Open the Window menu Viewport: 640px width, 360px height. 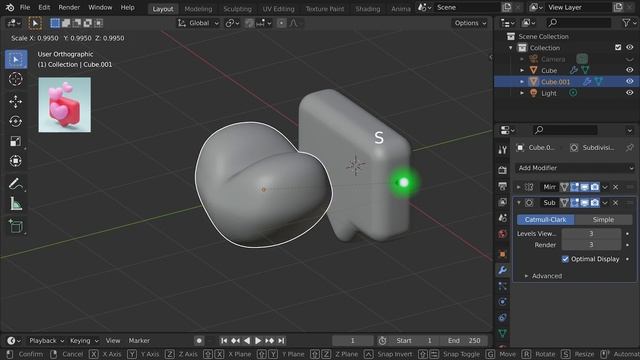pos(100,7)
